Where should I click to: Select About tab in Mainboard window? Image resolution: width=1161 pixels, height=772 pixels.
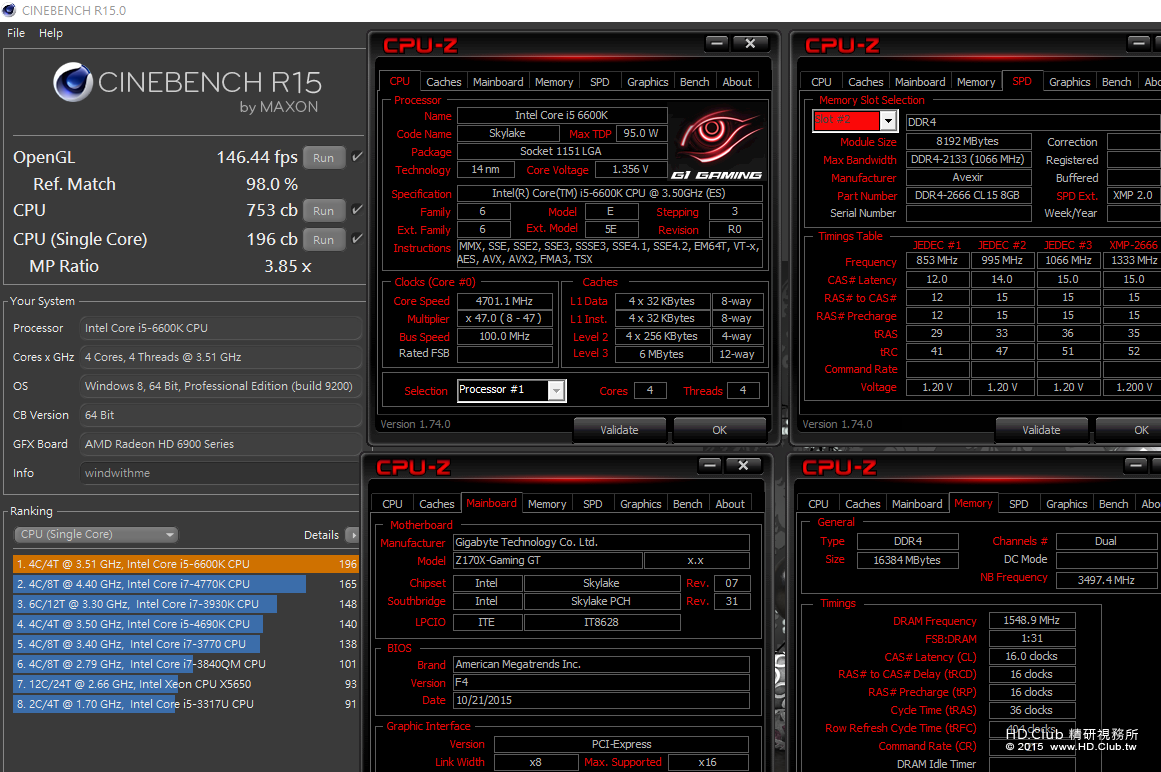coord(730,504)
